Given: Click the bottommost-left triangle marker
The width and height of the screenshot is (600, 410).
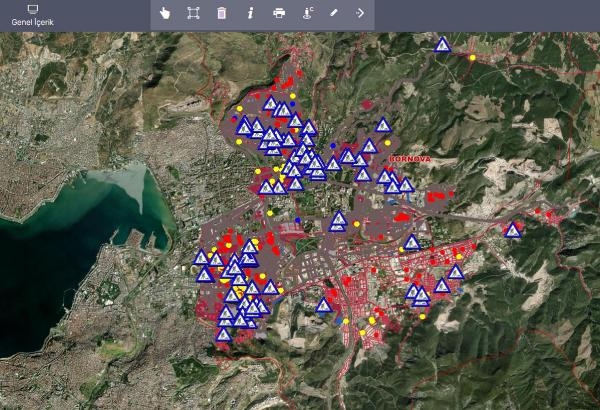Looking at the screenshot, I should pos(223,334).
